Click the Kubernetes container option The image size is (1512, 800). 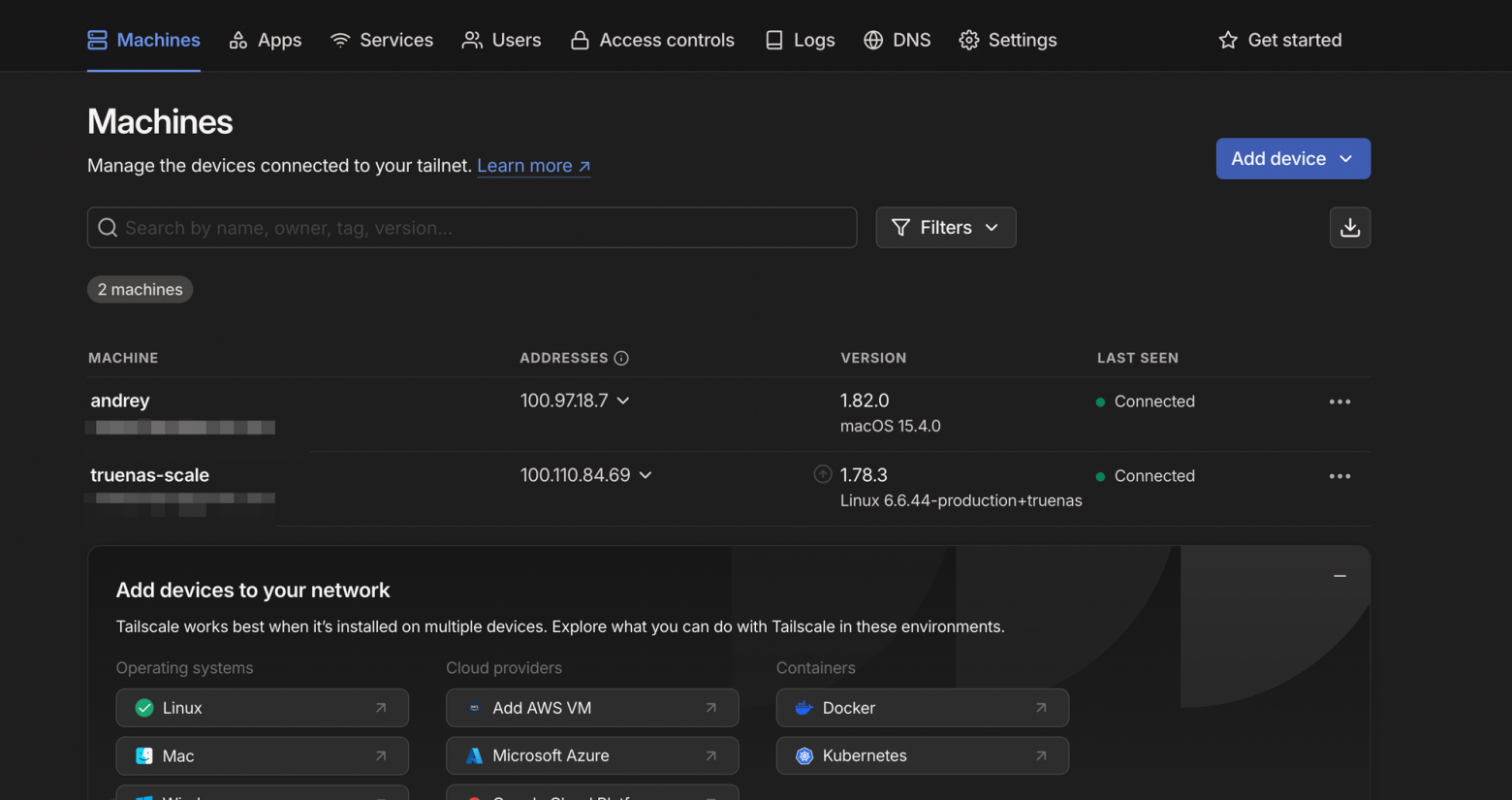[923, 755]
